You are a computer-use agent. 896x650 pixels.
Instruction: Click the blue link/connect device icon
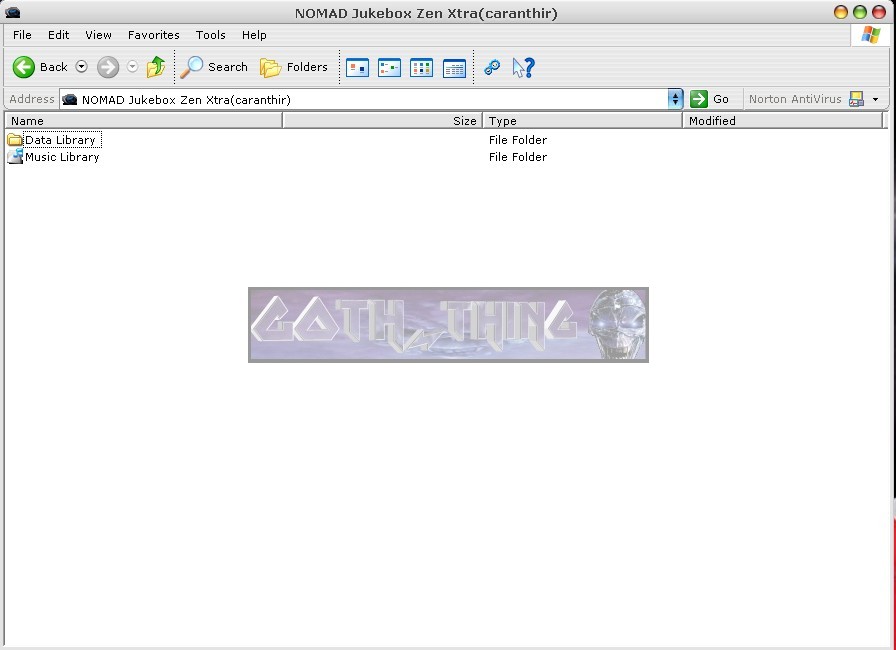[492, 67]
